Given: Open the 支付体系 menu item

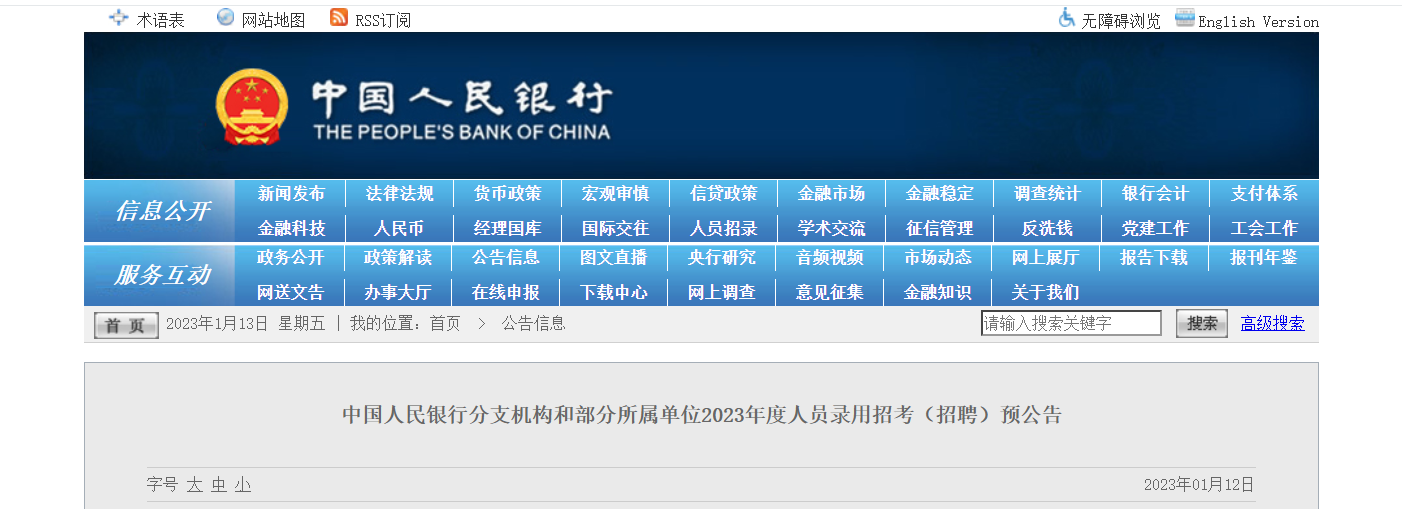Looking at the screenshot, I should pyautogui.click(x=1264, y=194).
